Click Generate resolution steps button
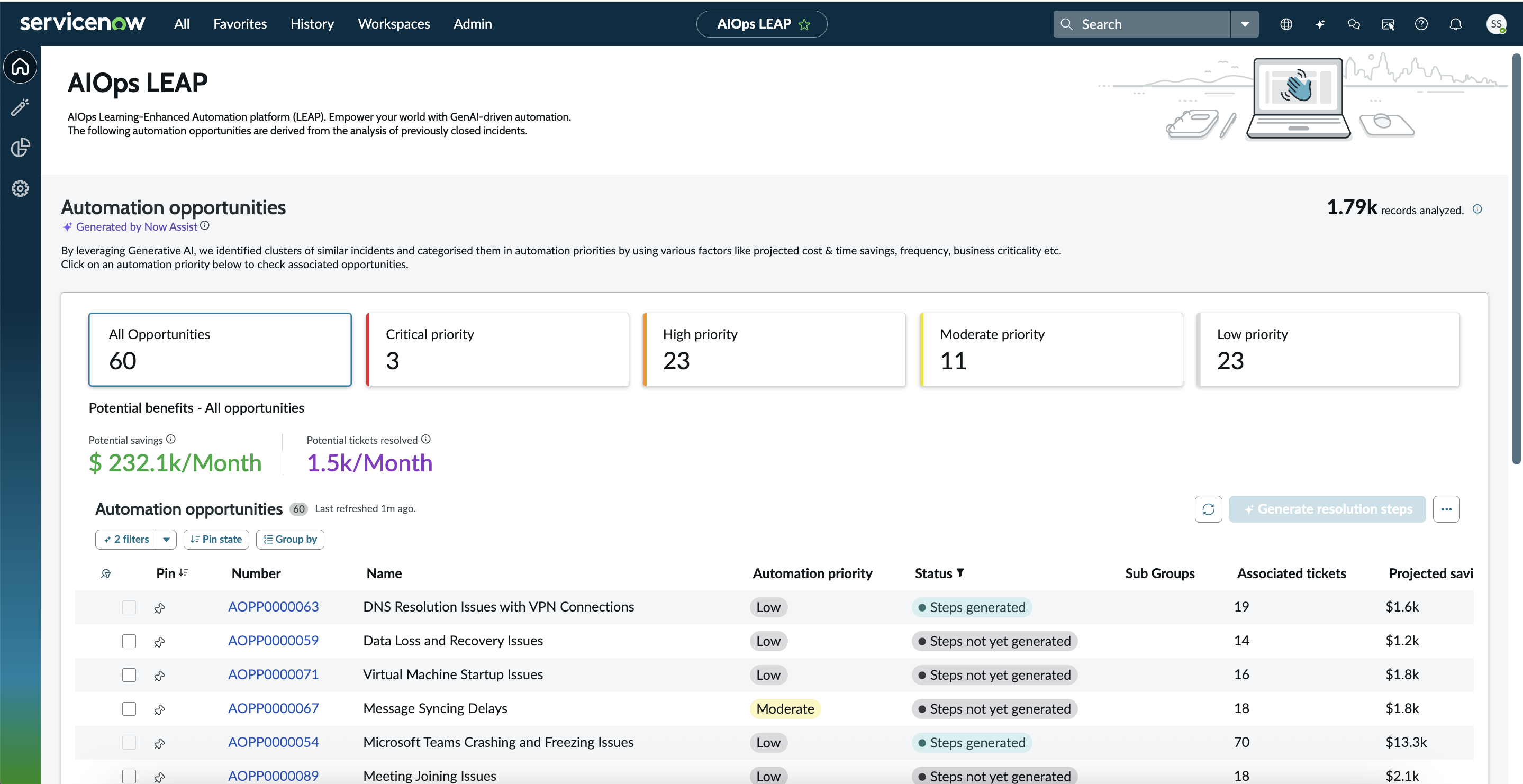The height and width of the screenshot is (784, 1523). tap(1327, 509)
